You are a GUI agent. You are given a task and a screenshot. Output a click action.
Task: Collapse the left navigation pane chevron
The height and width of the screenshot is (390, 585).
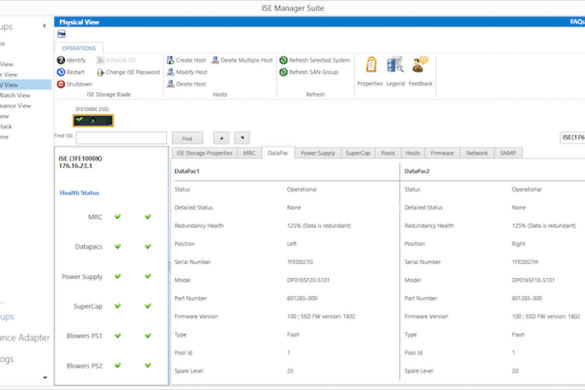tap(44, 26)
